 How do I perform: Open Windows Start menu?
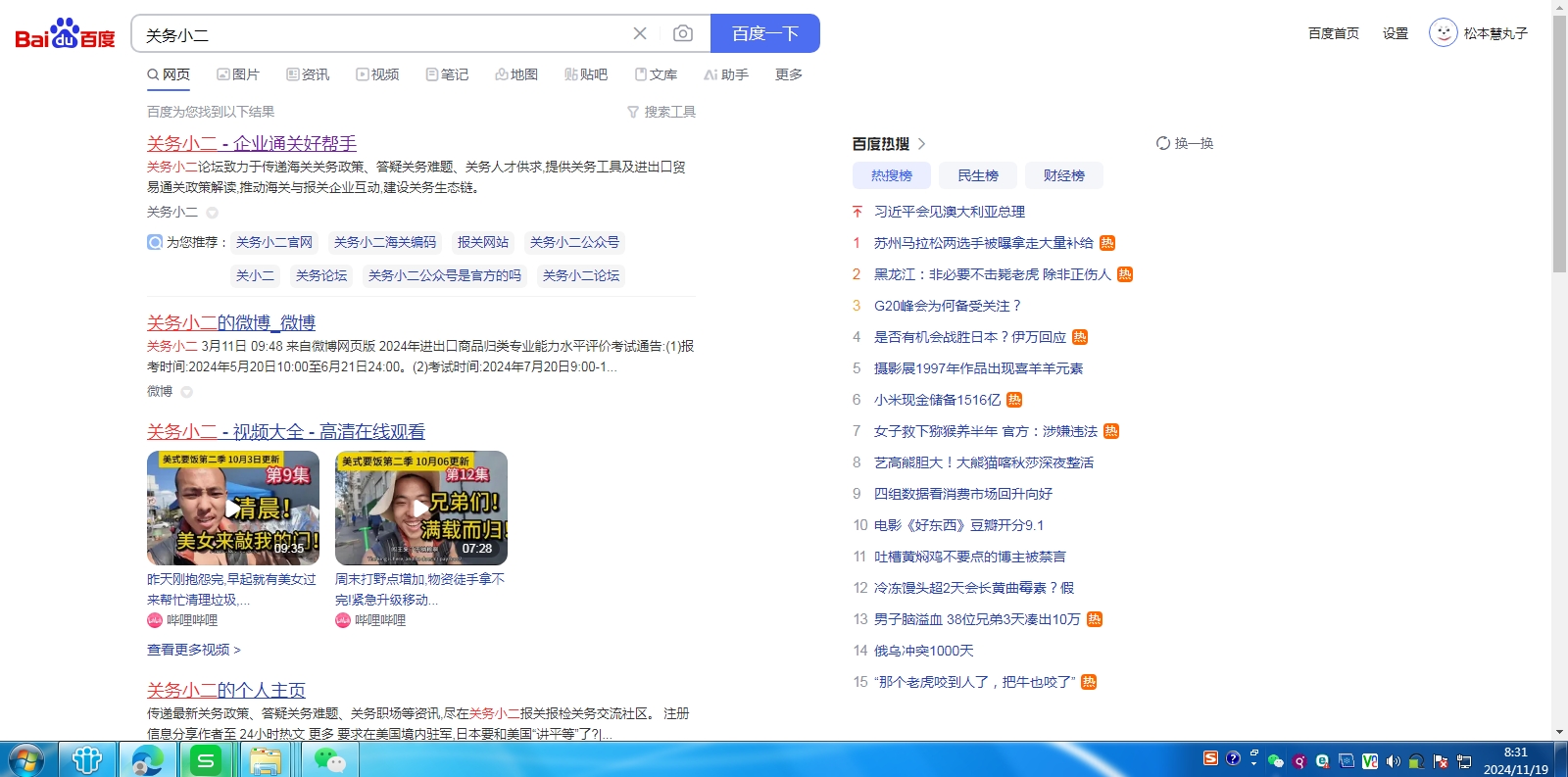pos(25,759)
